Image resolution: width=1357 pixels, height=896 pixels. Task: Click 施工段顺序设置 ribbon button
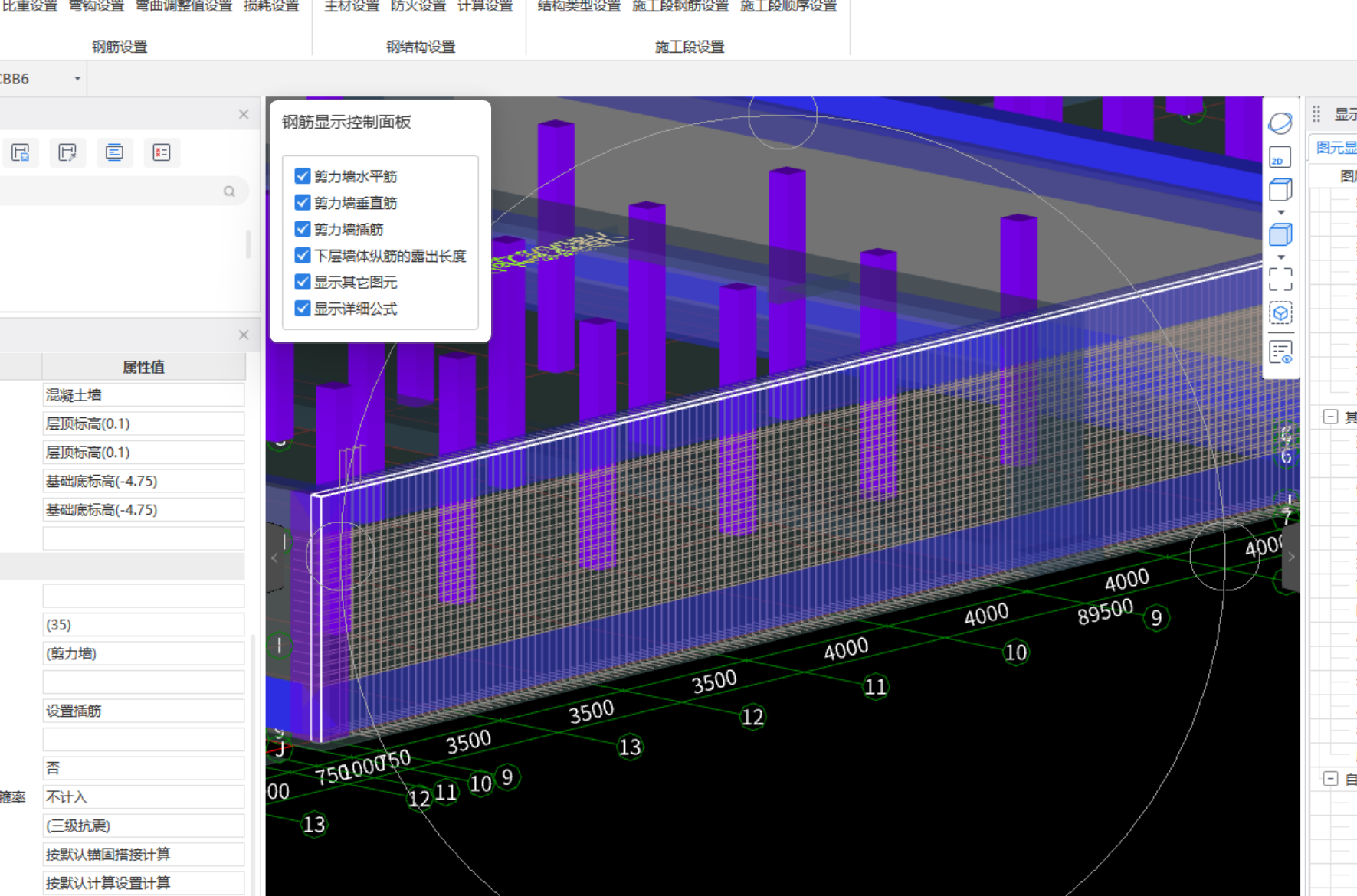click(x=788, y=6)
